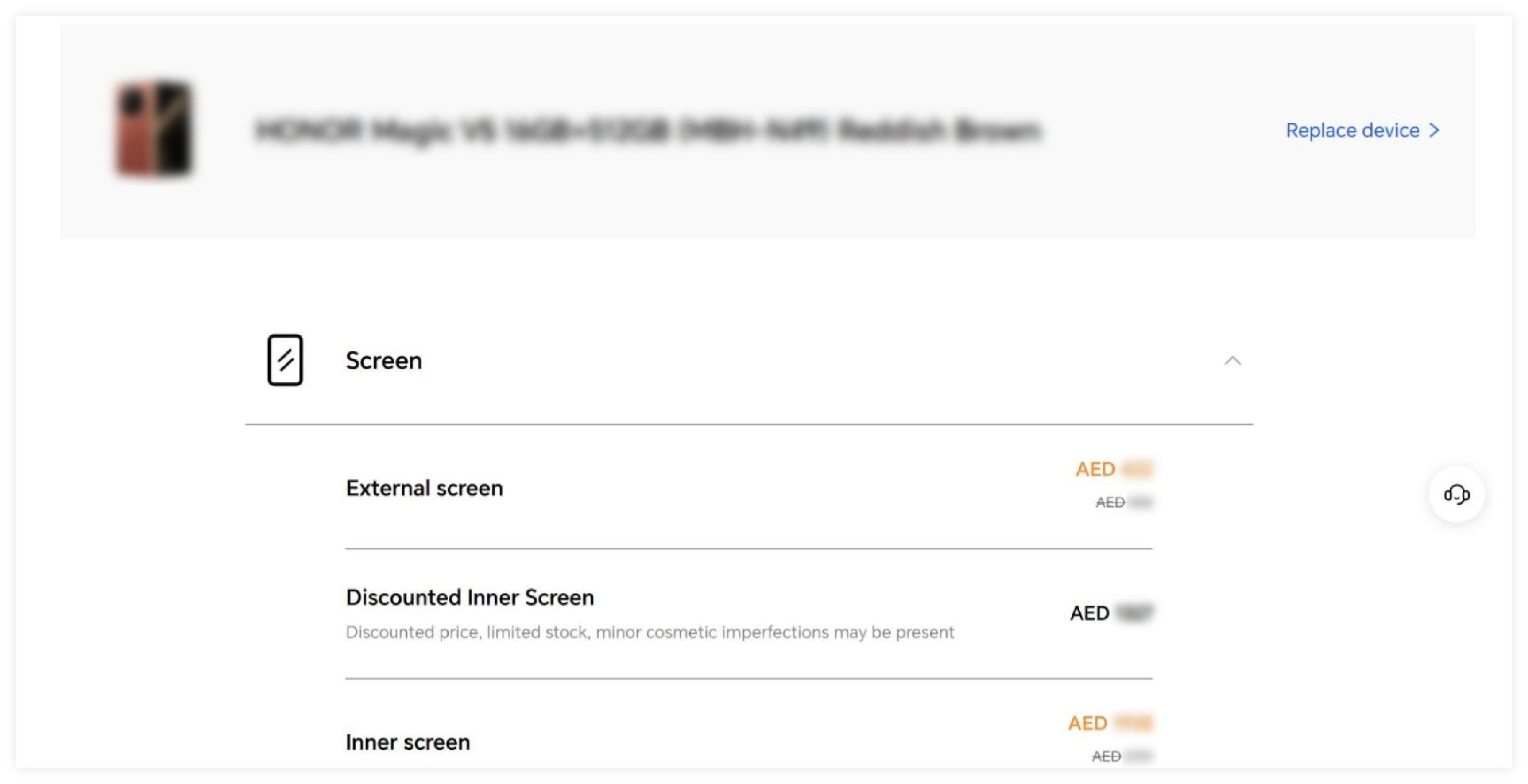Click the Replace device link

pyautogui.click(x=1352, y=130)
